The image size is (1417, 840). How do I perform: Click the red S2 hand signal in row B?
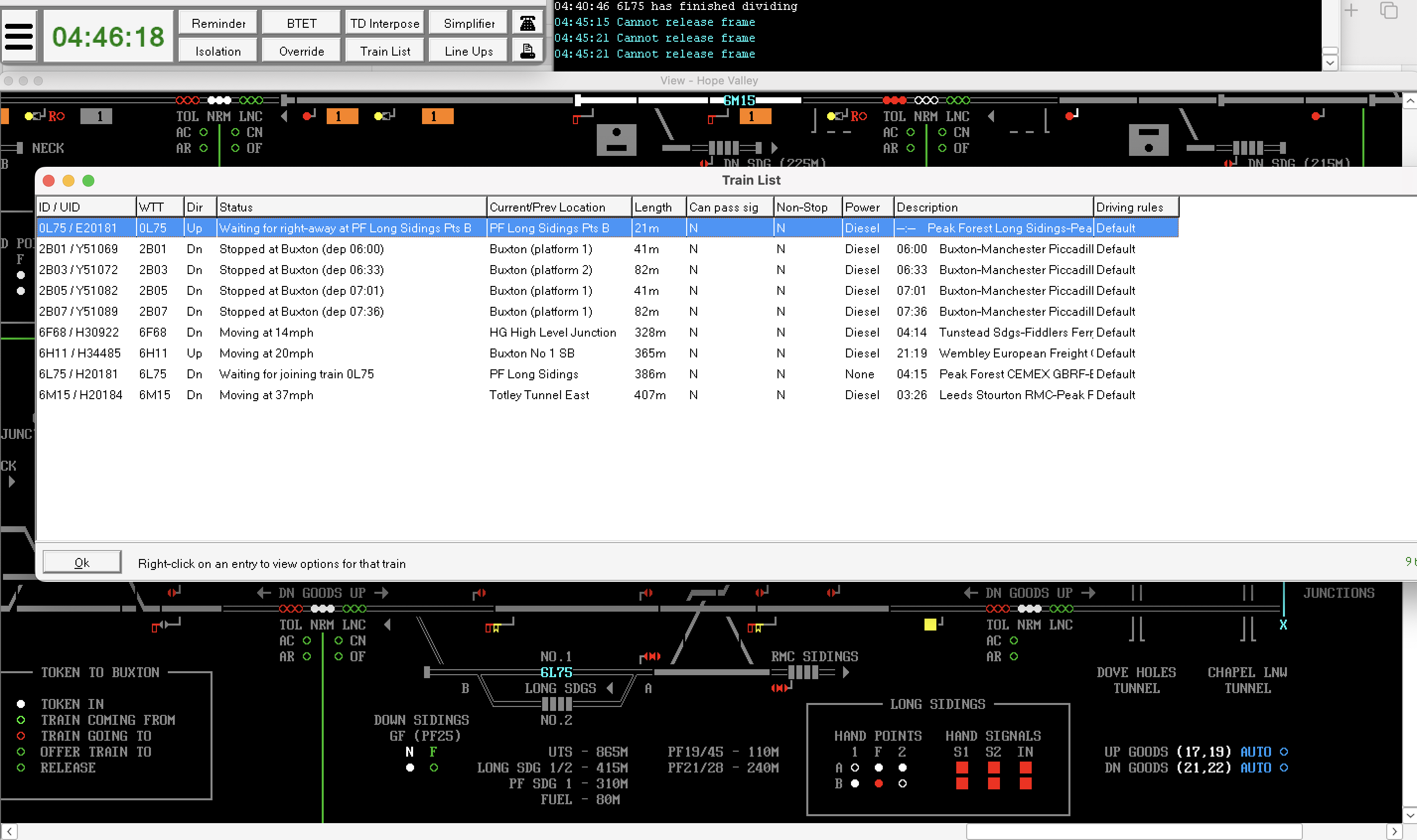[993, 783]
